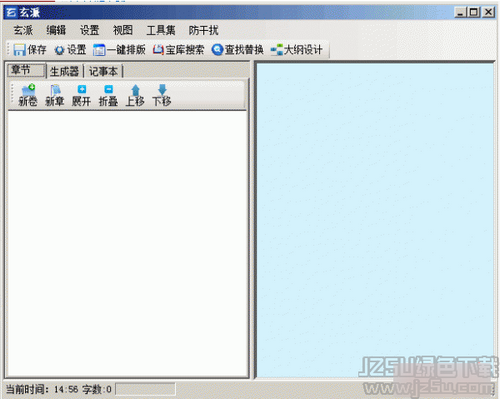500x399 pixels.
Task: Open the 设置 menu in menu bar
Action: (89, 30)
